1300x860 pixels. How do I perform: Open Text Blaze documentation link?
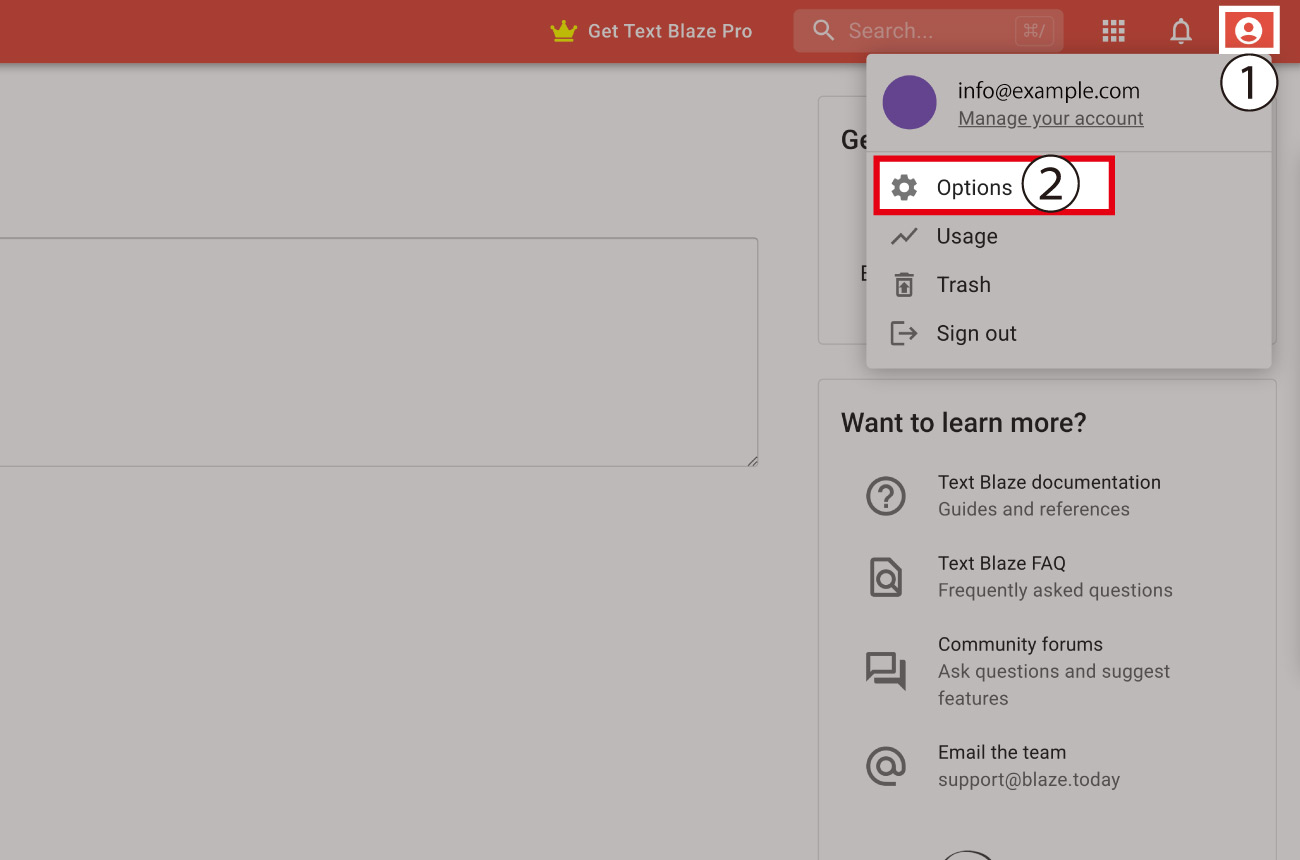click(1049, 482)
